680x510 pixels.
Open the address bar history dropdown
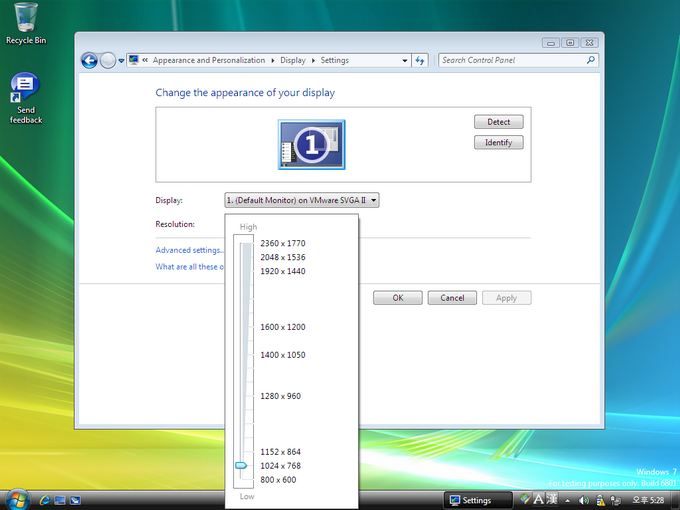click(405, 60)
